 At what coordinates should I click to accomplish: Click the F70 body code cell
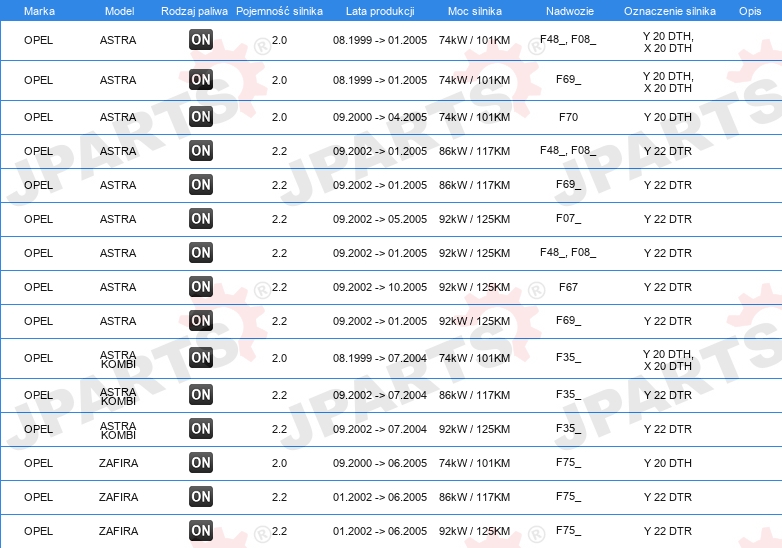(568, 117)
